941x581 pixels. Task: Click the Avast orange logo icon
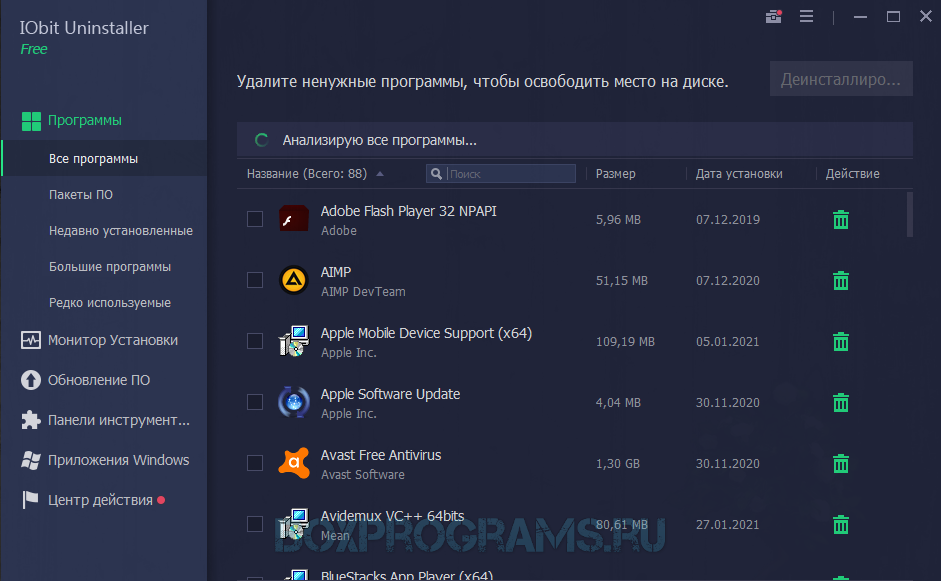coord(294,463)
